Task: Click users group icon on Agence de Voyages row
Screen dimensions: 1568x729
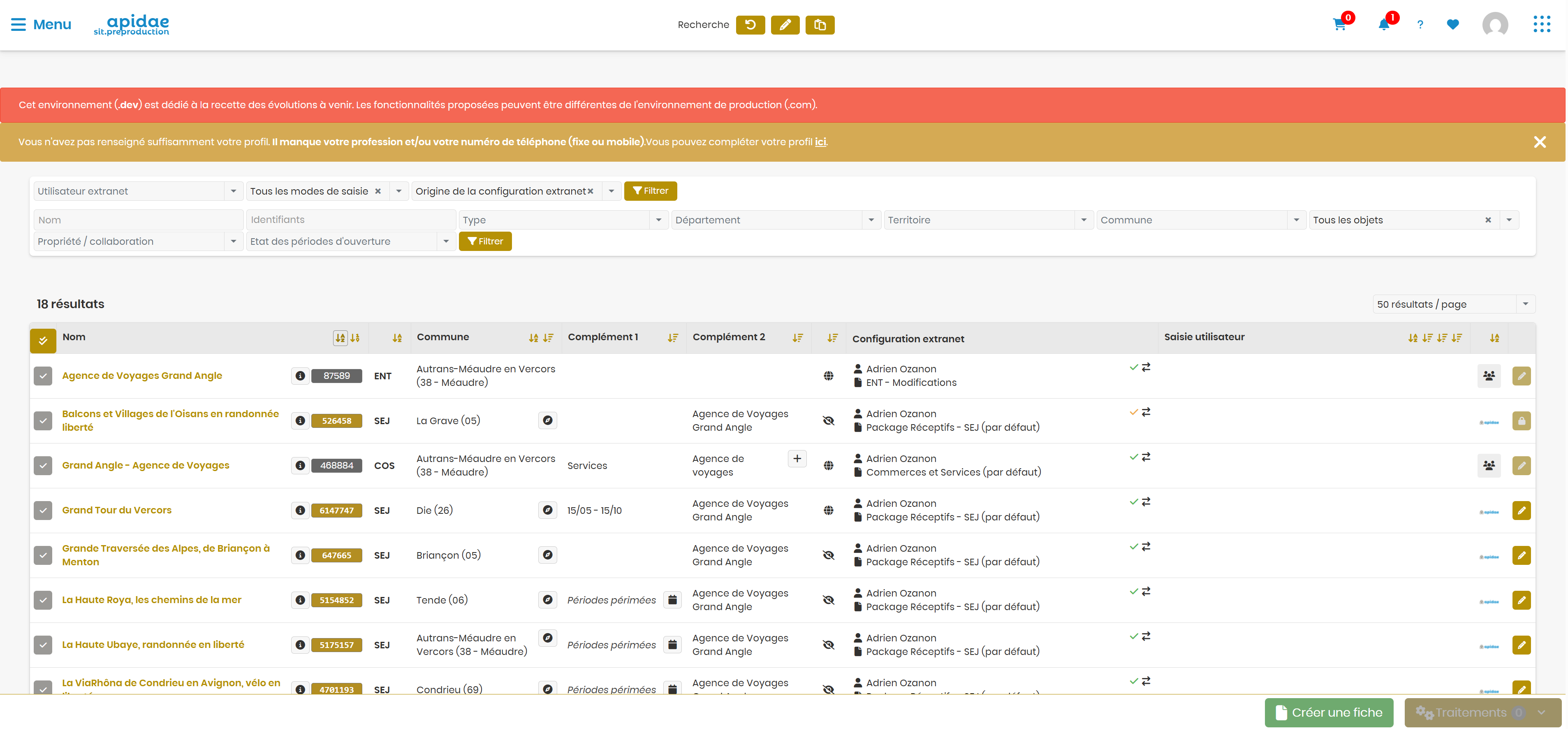Action: coord(1489,376)
